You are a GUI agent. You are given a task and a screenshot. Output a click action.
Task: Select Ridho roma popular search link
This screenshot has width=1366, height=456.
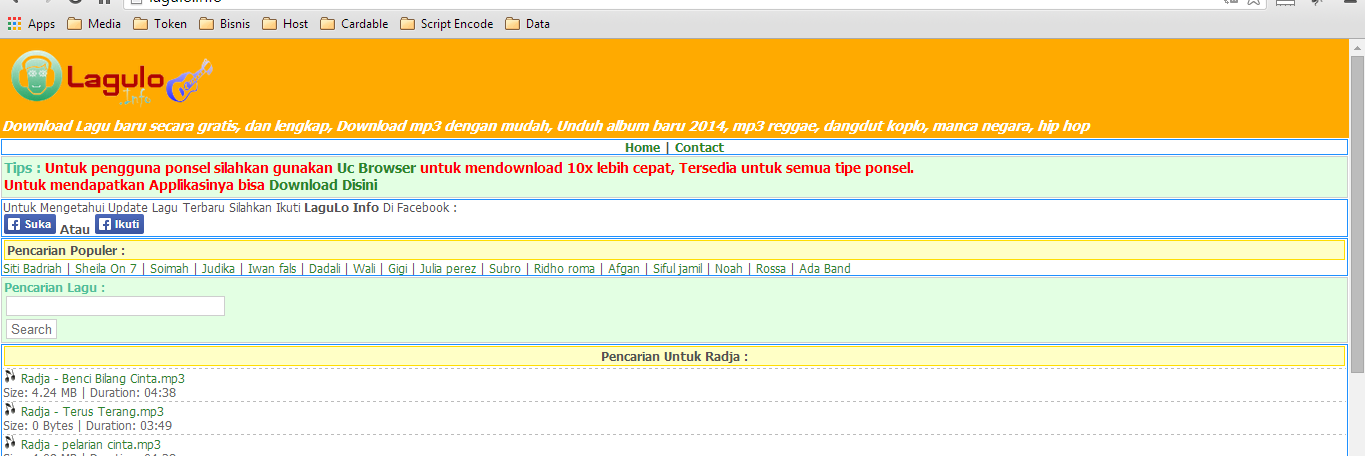tap(564, 269)
